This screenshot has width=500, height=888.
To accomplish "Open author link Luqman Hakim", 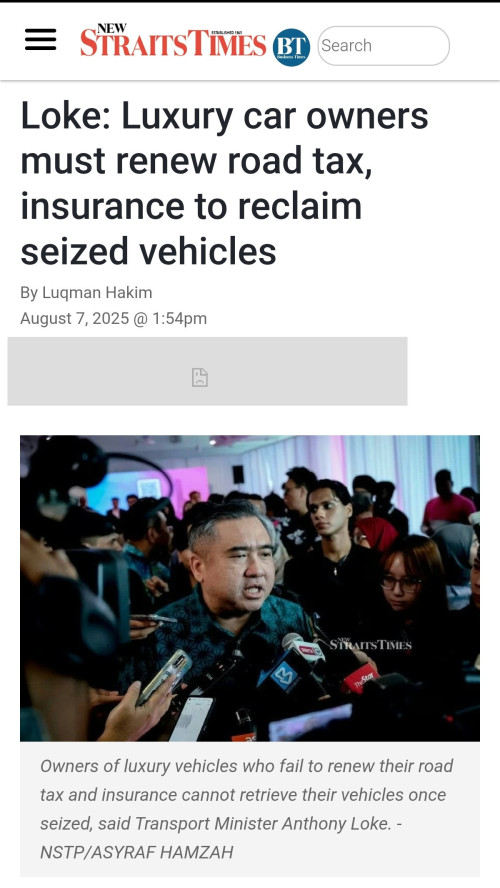I will point(97,293).
